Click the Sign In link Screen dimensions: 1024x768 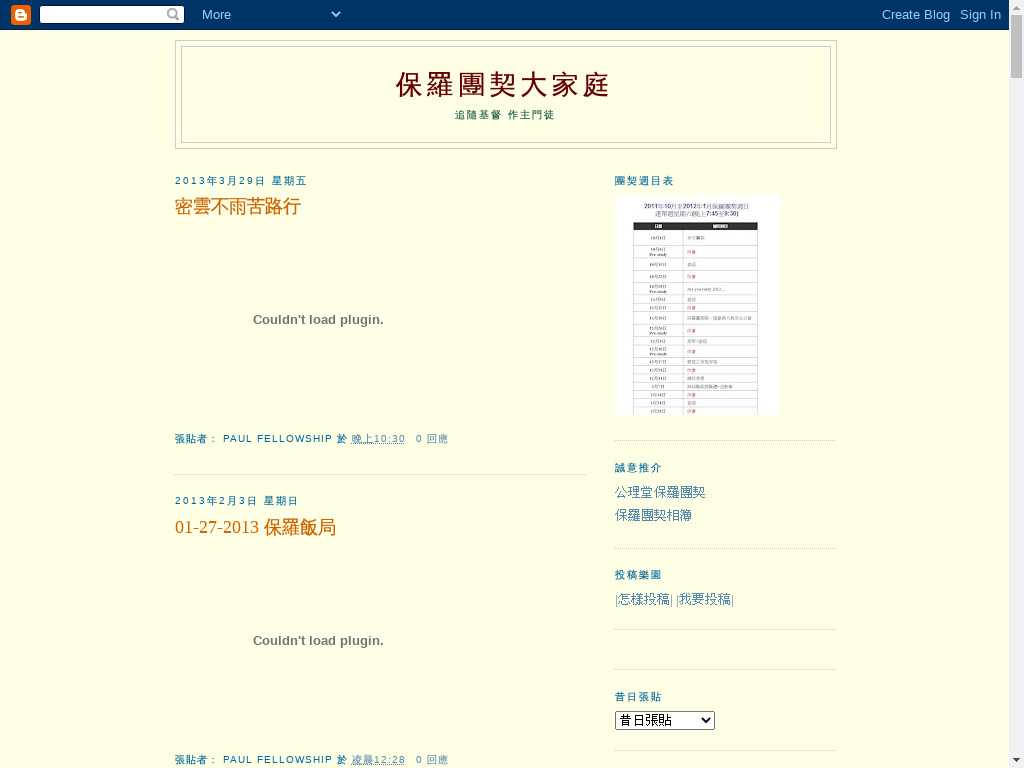[x=980, y=14]
